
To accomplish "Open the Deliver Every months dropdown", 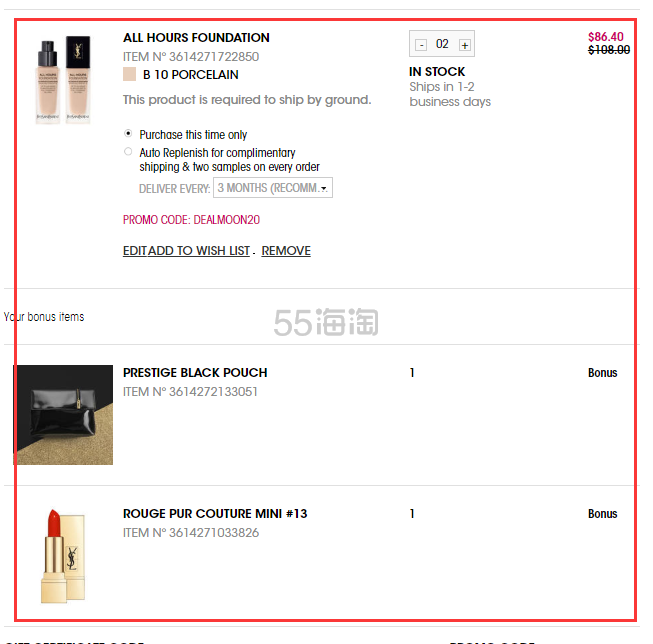I will [x=273, y=187].
